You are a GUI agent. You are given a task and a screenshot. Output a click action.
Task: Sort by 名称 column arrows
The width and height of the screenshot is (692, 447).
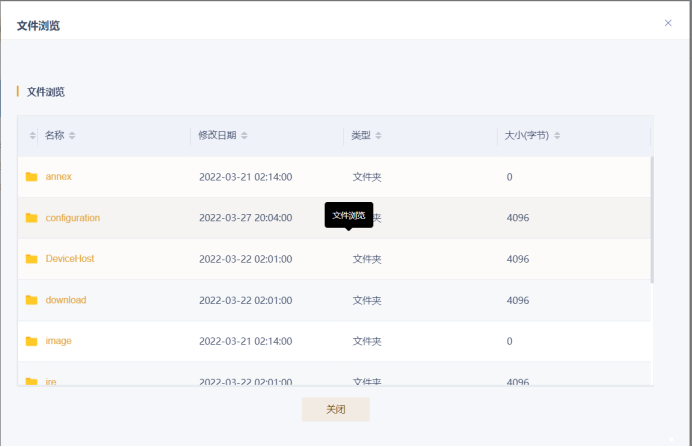click(72, 136)
